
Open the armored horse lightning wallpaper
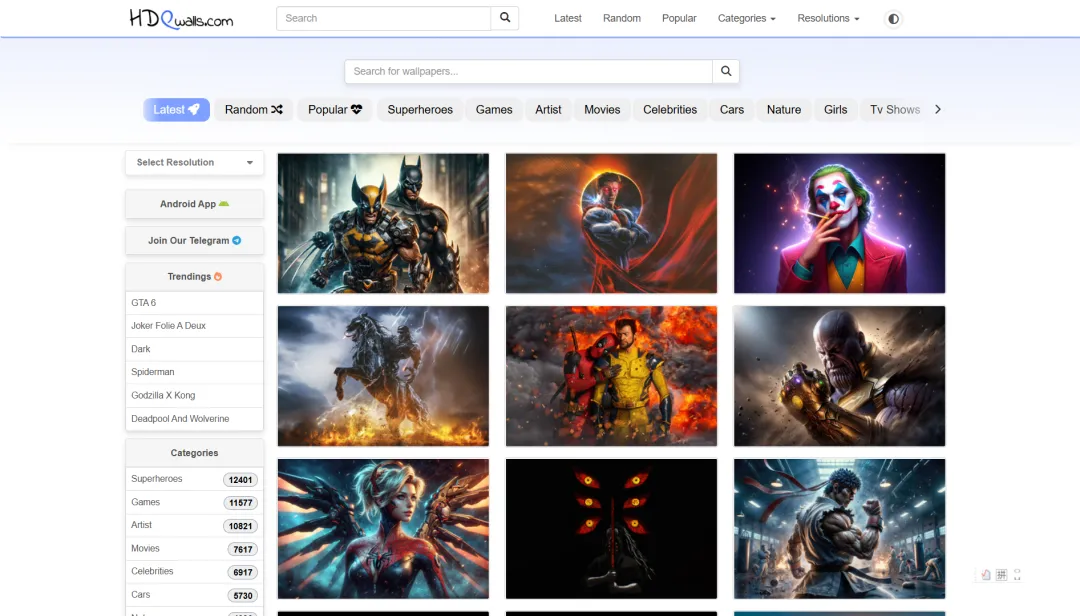383,376
